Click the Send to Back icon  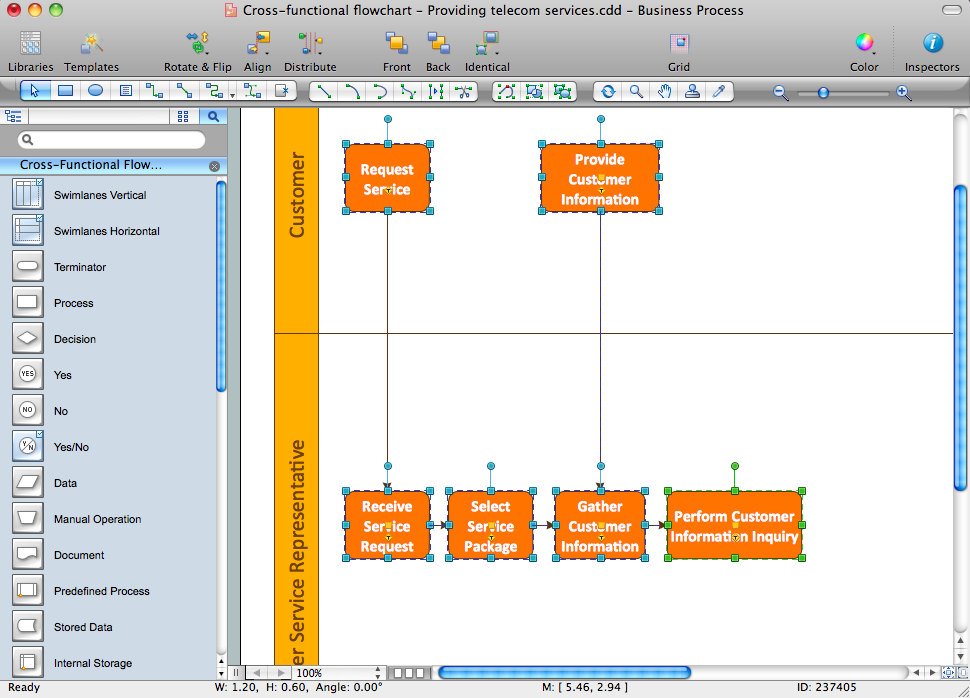(x=438, y=51)
